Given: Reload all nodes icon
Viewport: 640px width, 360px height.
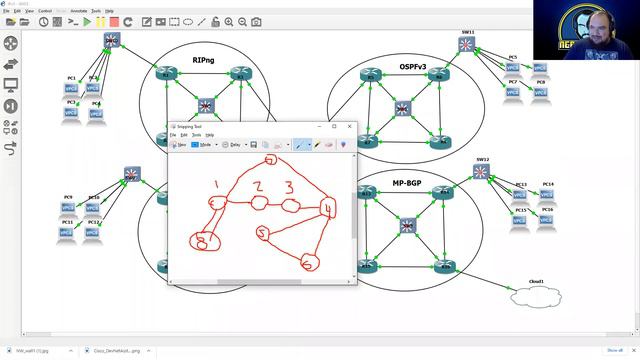Looking at the screenshot, I should pyautogui.click(x=128, y=22).
